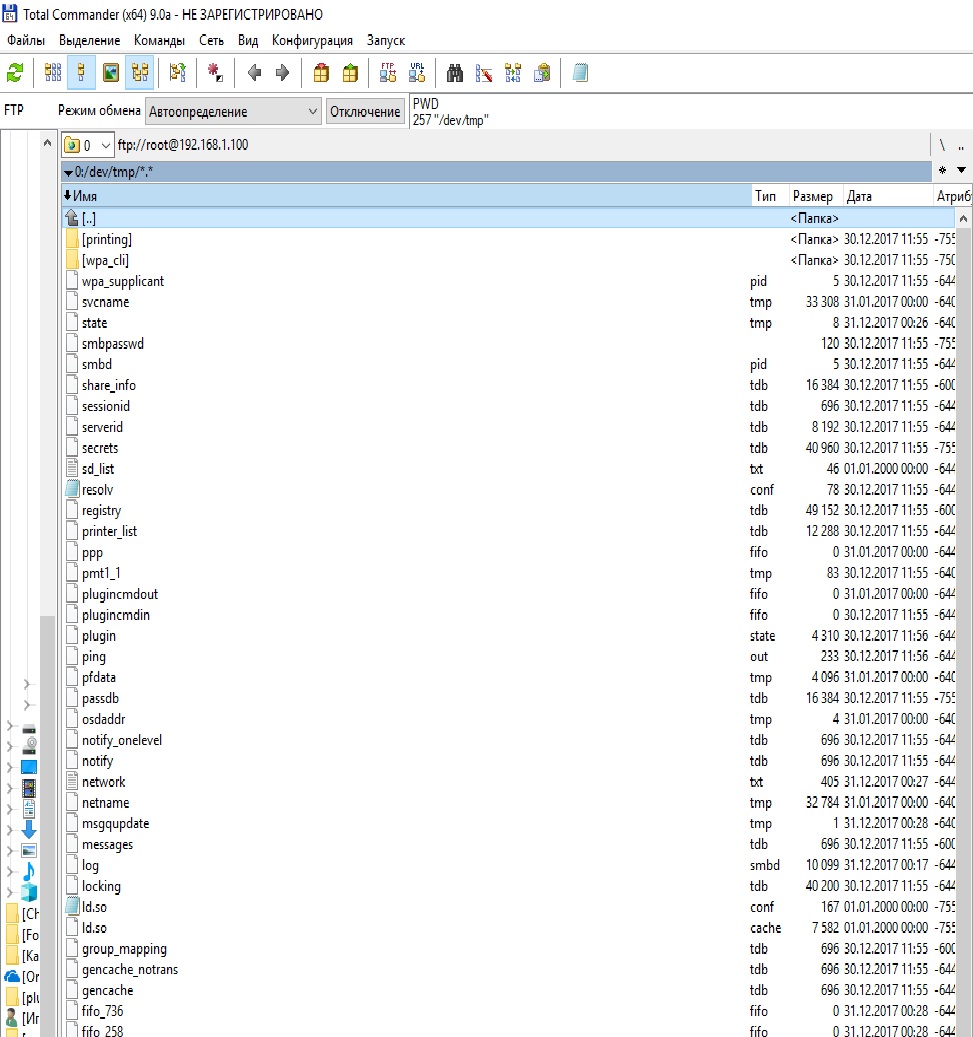Enable thumbnail view via picture icon
Screen dimensions: 973x1037
110,73
